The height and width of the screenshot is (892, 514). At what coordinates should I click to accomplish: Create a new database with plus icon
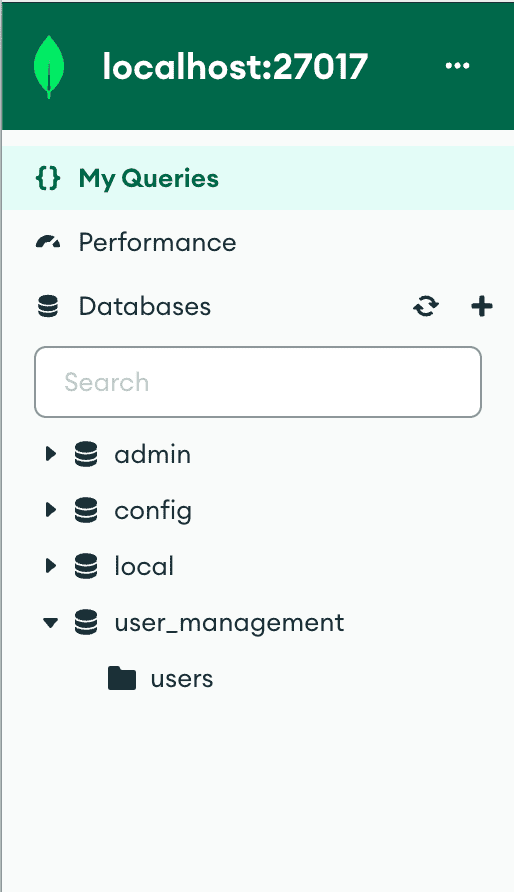tap(482, 307)
